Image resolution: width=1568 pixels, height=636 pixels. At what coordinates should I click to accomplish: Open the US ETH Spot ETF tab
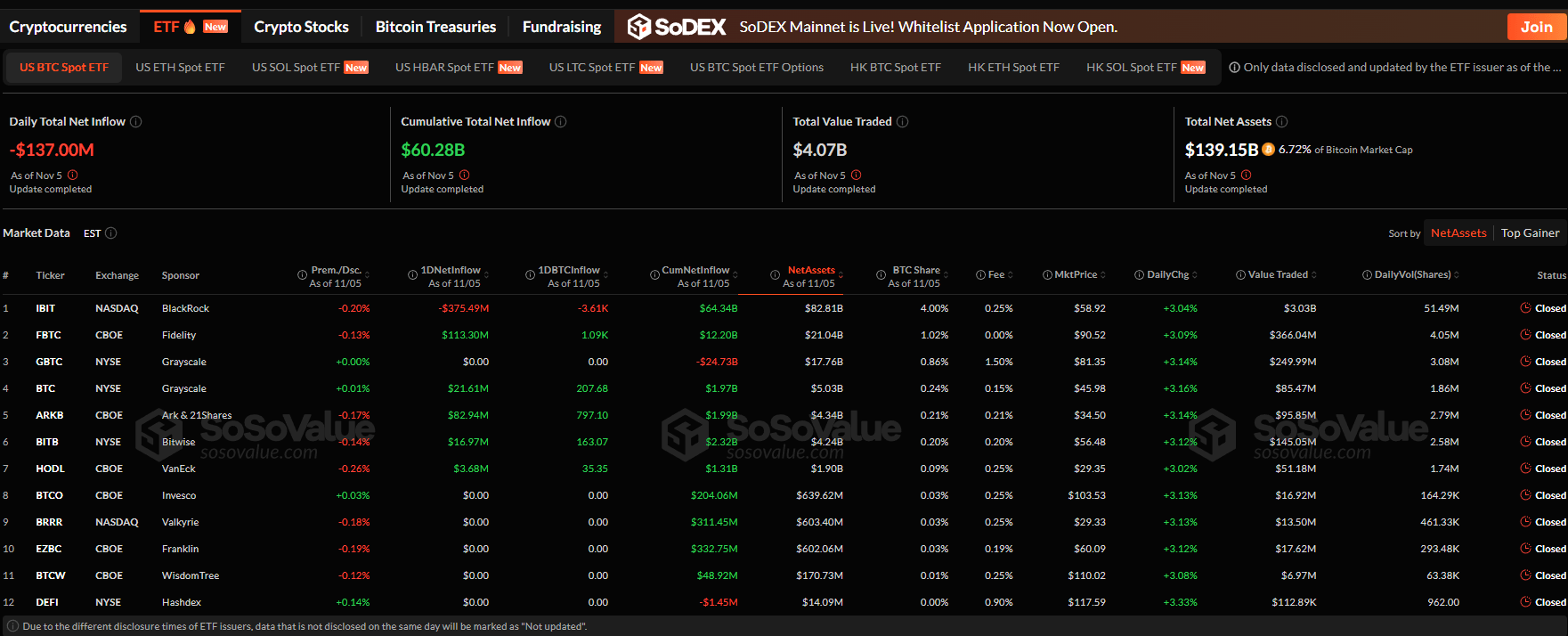[x=180, y=68]
